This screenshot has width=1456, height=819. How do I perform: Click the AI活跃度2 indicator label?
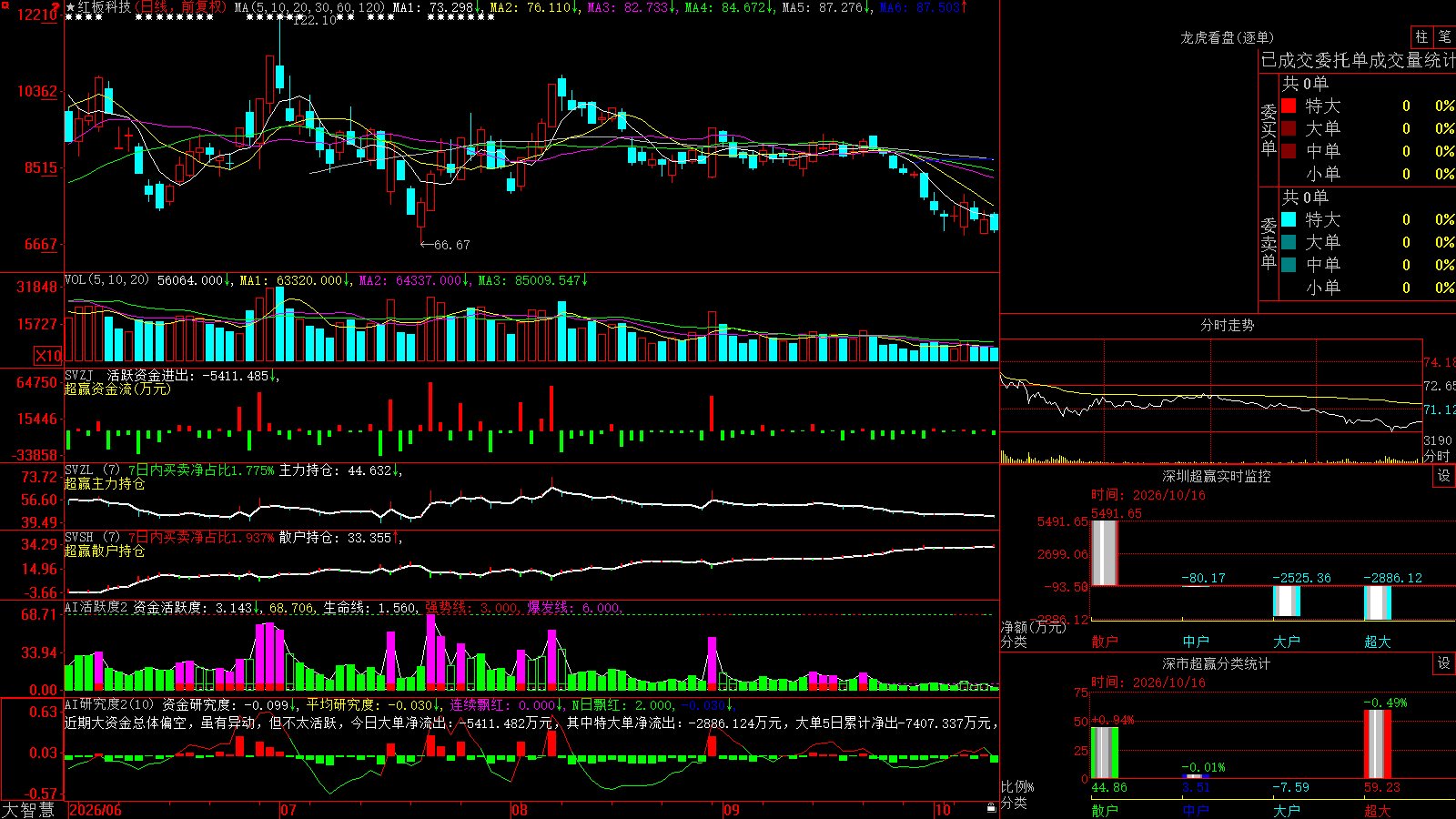click(96, 608)
